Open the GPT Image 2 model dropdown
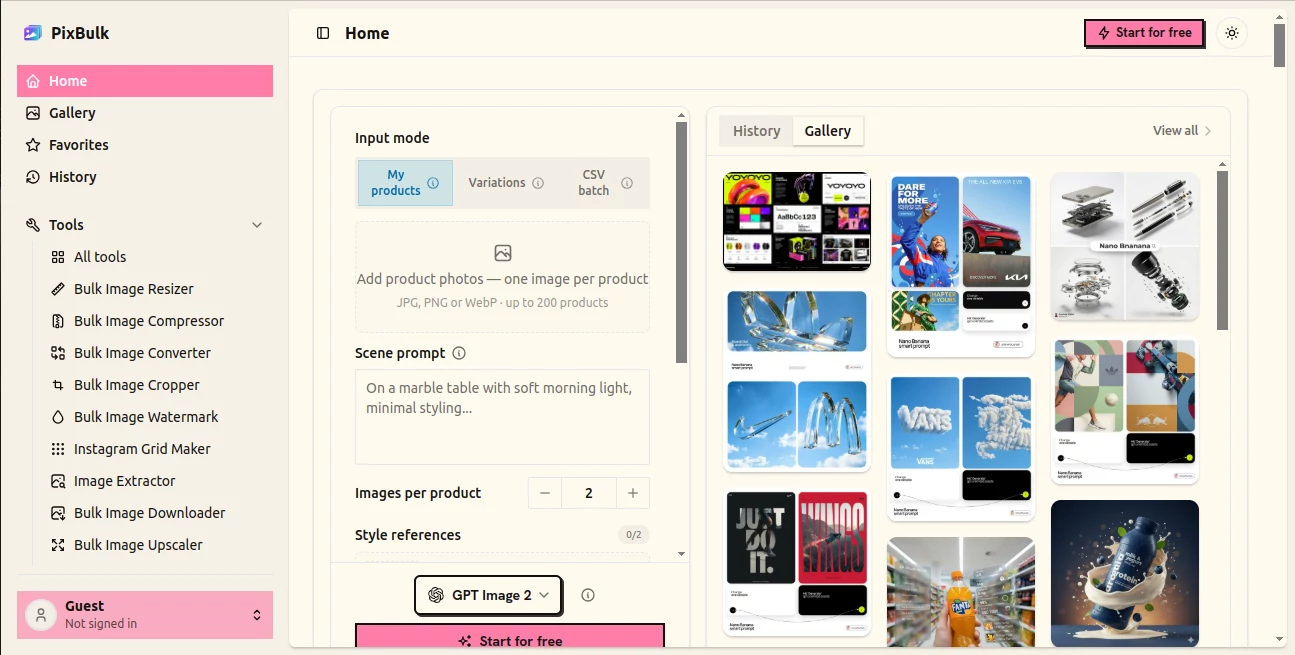1295x655 pixels. [488, 595]
